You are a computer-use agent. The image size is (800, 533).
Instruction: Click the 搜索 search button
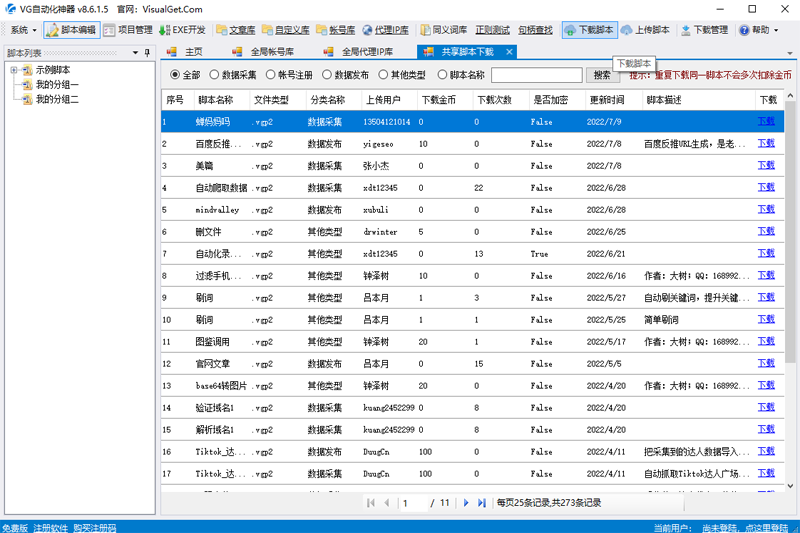[601, 75]
